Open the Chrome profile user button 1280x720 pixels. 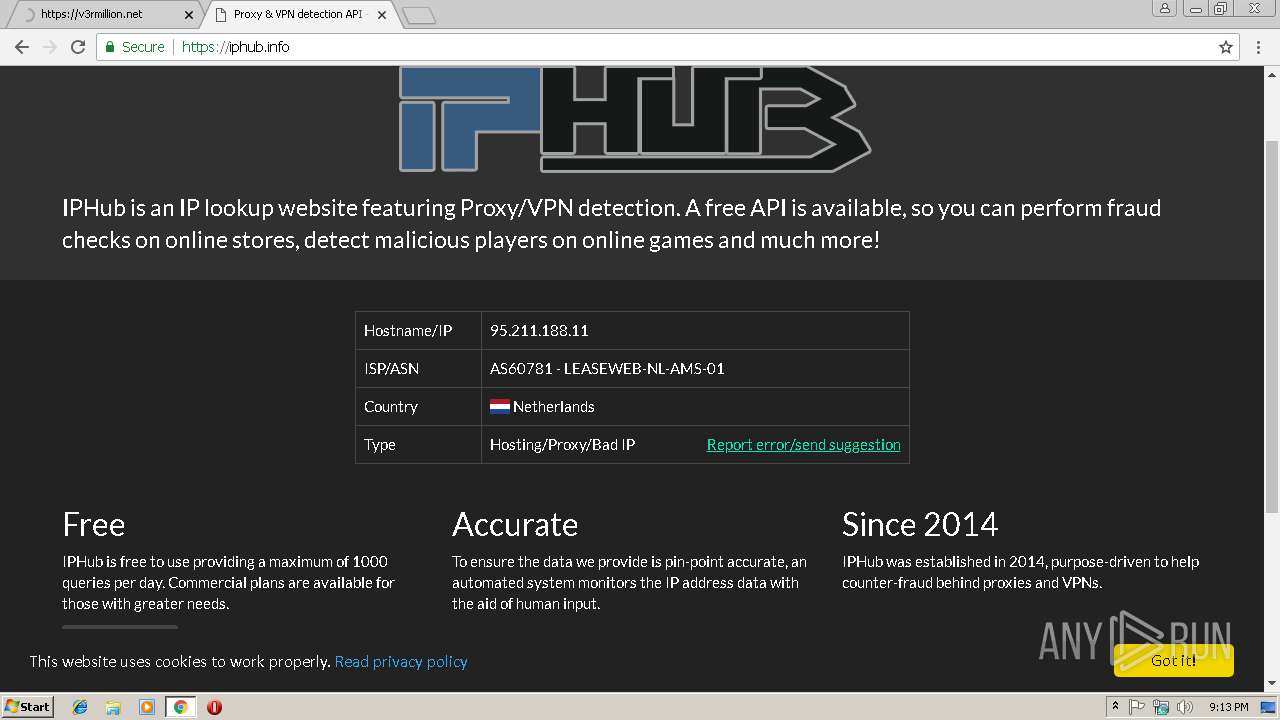point(1165,9)
